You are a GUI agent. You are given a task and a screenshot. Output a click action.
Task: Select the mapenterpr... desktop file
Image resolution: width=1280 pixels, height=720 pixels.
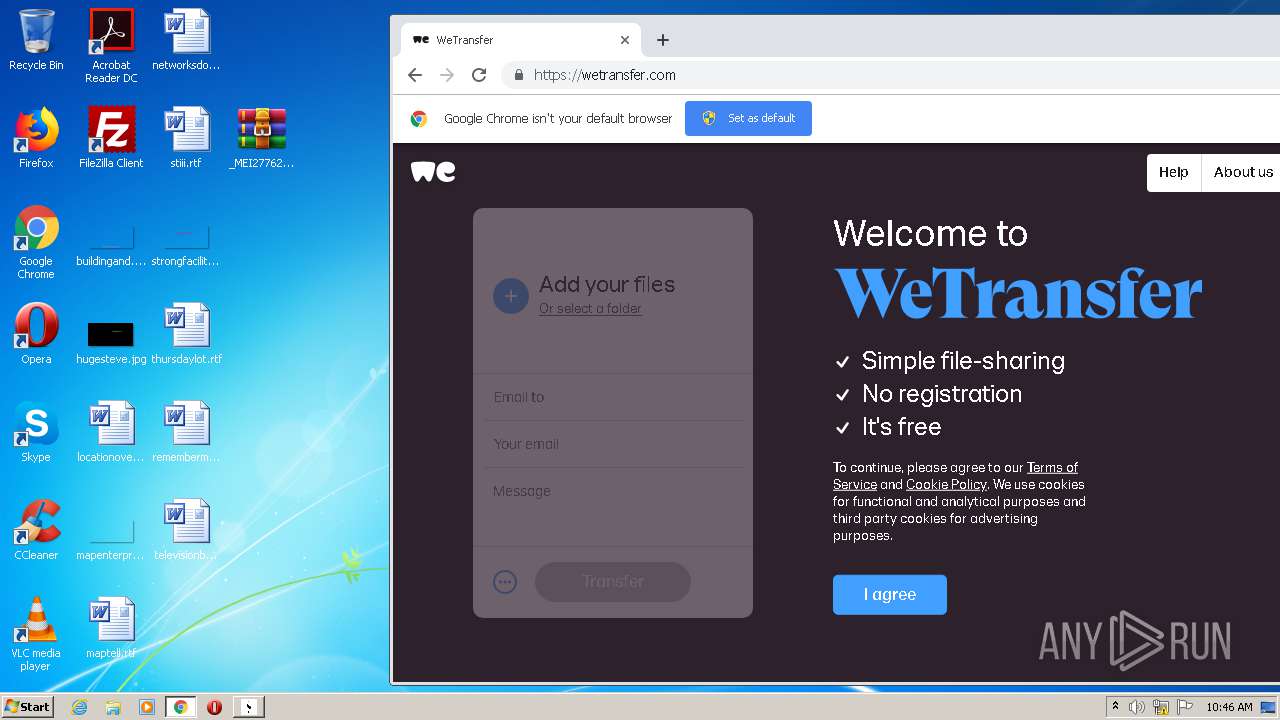coord(111,540)
